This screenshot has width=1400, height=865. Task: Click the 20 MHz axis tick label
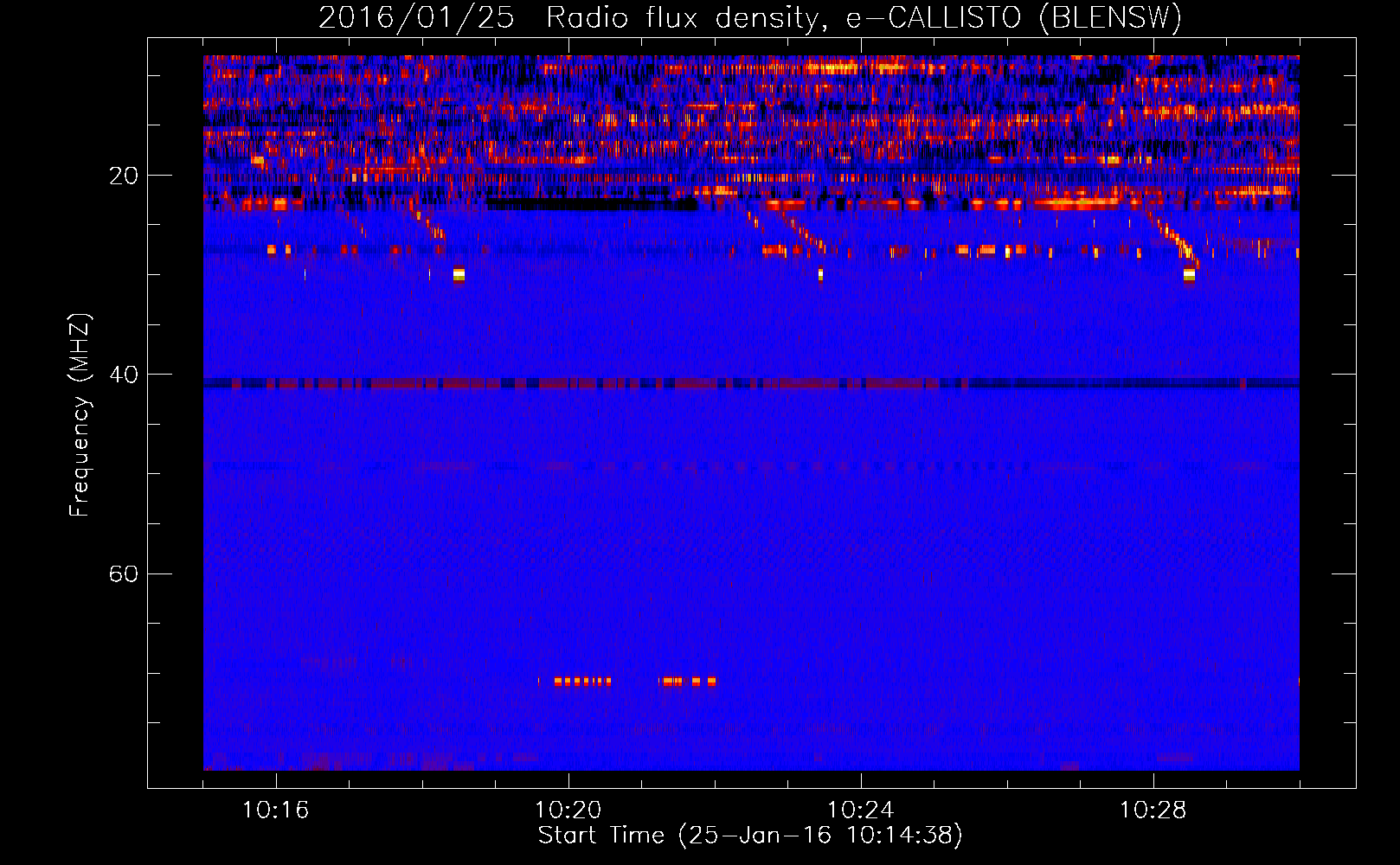click(x=123, y=176)
